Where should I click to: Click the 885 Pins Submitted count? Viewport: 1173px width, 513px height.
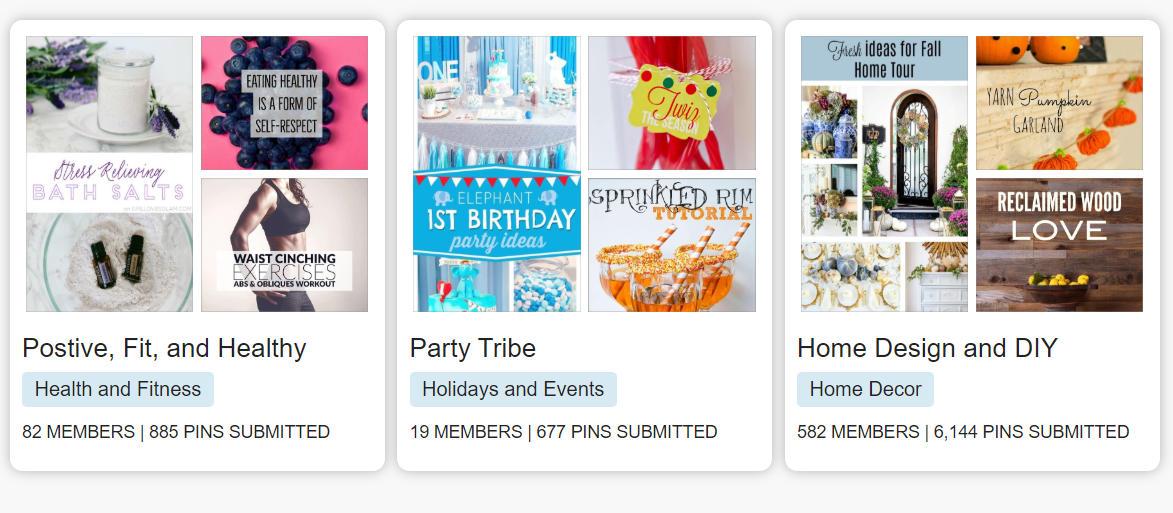click(240, 432)
